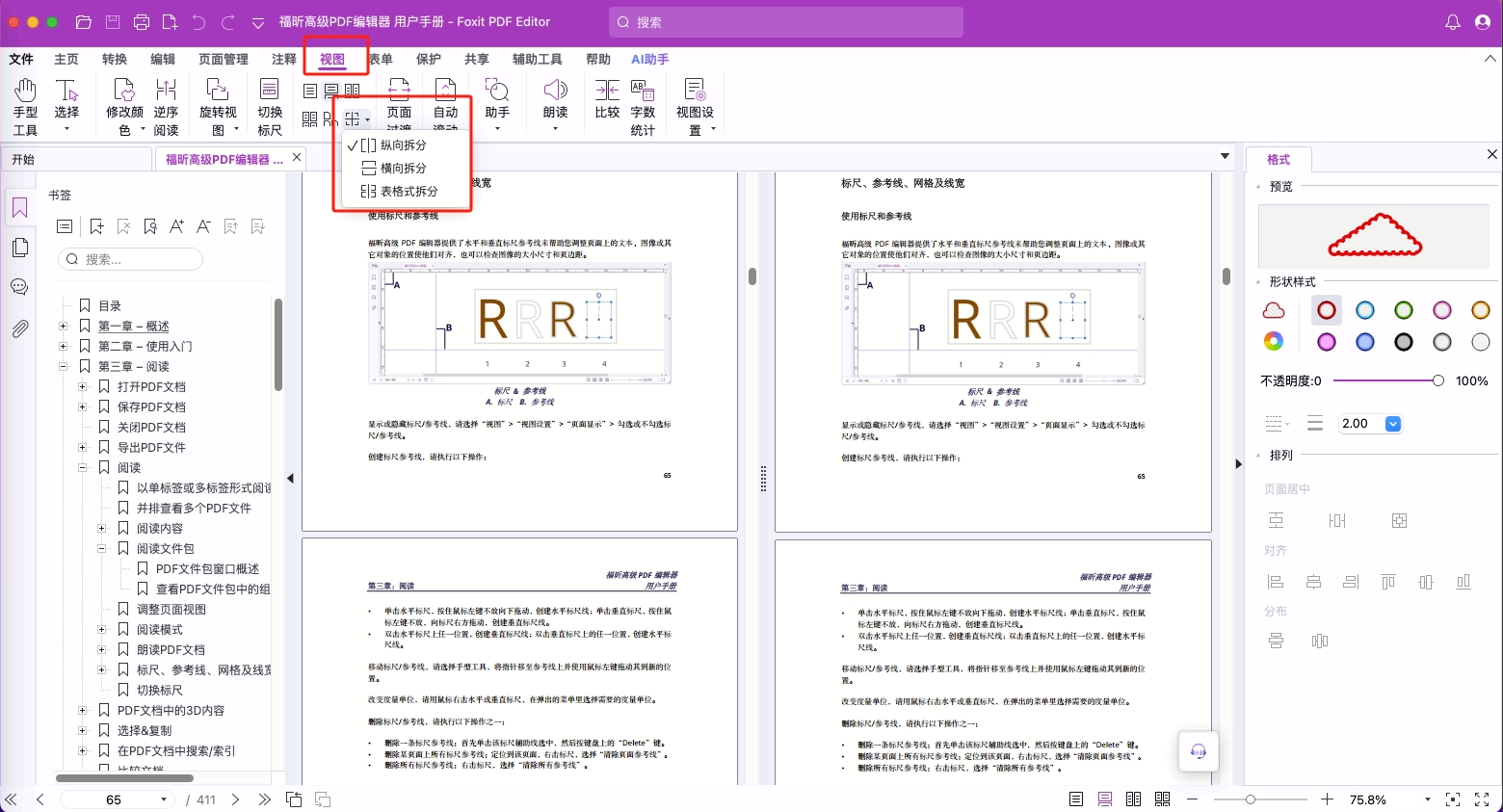This screenshot has width=1503, height=812.
Task: Jump to the last page button
Action: click(x=264, y=799)
